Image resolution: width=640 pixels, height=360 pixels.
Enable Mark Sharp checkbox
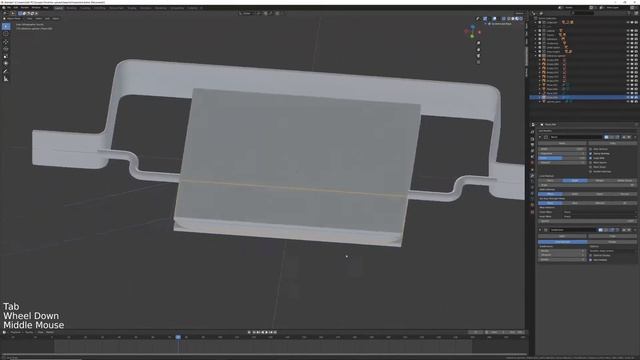pyautogui.click(x=591, y=167)
